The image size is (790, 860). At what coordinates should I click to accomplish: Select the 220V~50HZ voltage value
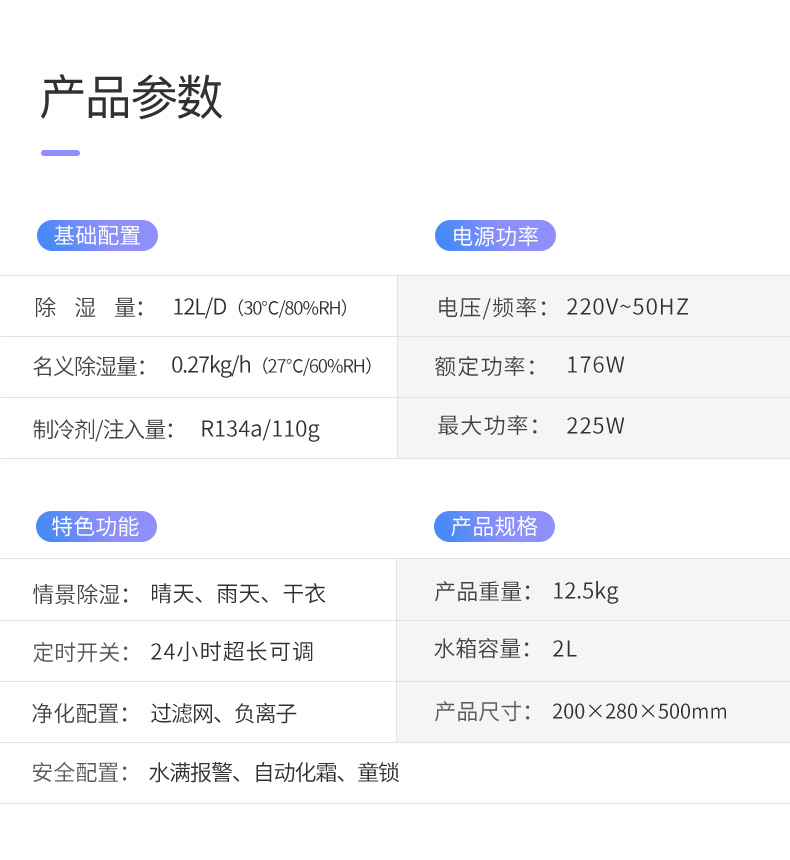(x=627, y=307)
